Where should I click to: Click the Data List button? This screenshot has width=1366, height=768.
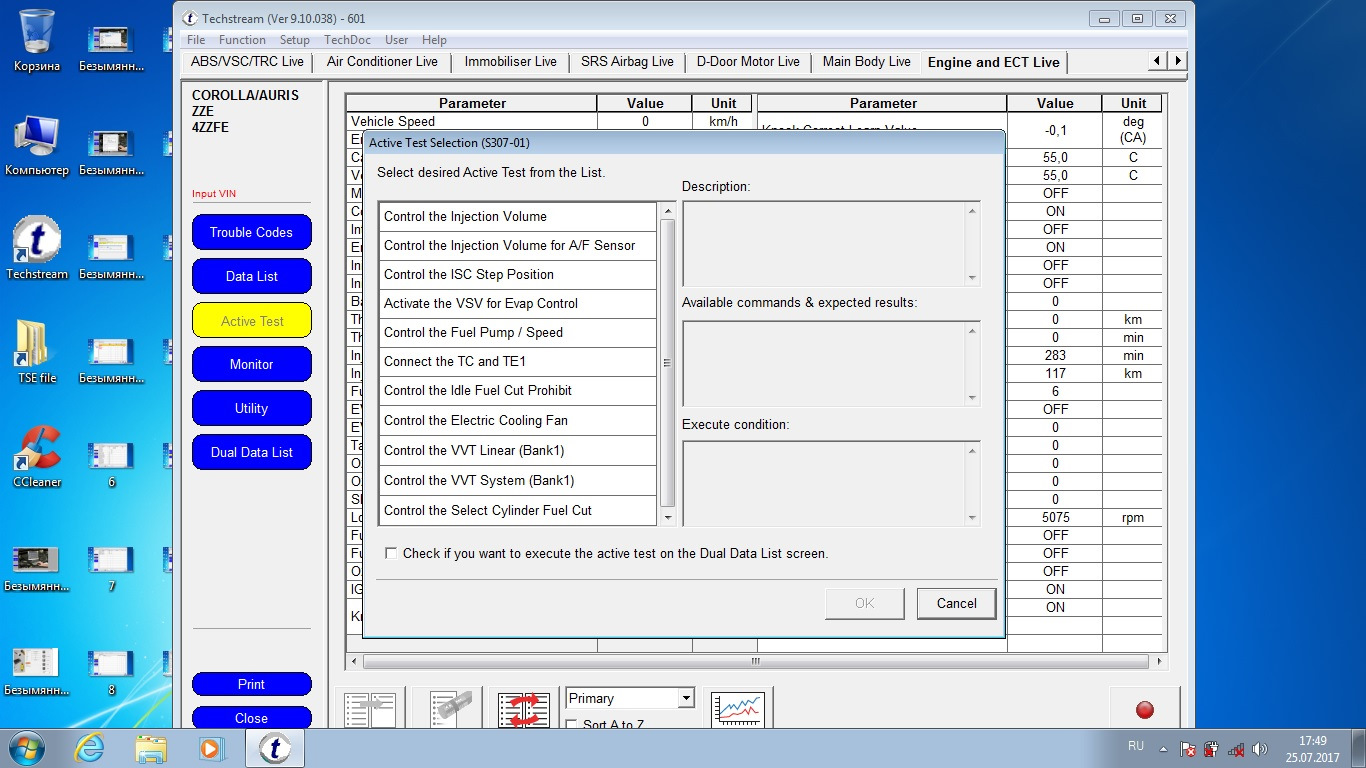click(x=252, y=276)
